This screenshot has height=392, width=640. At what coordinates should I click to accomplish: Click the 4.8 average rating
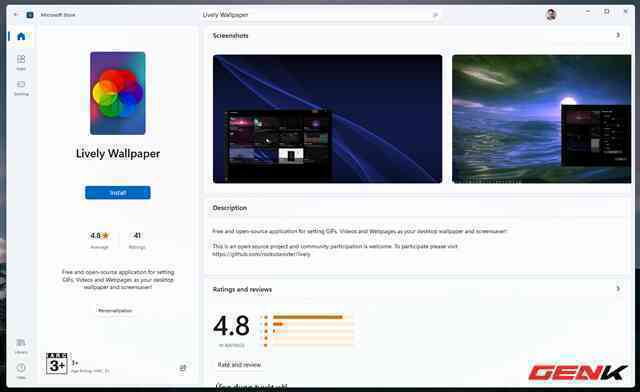click(99, 236)
